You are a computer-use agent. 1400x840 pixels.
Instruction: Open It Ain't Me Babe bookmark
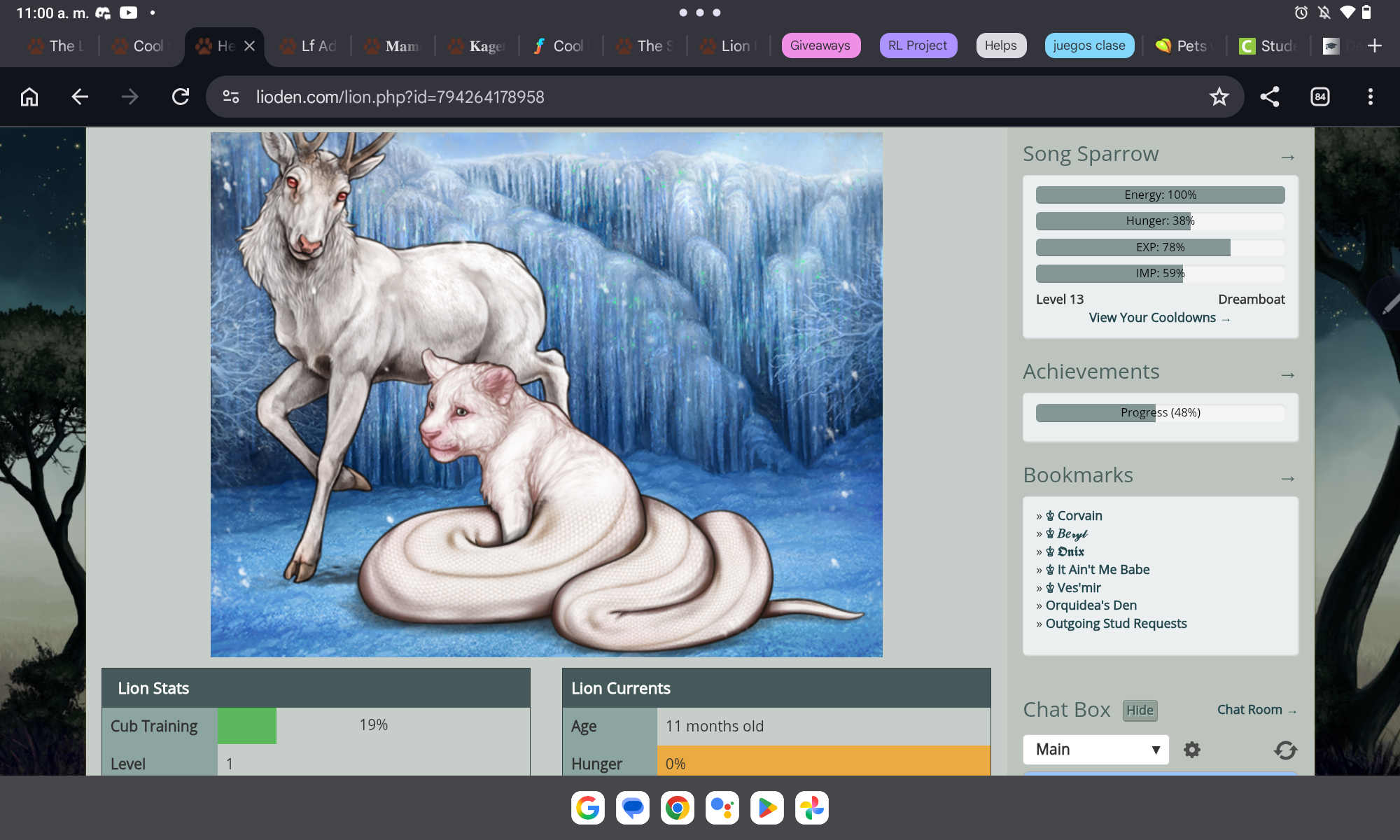1098,570
